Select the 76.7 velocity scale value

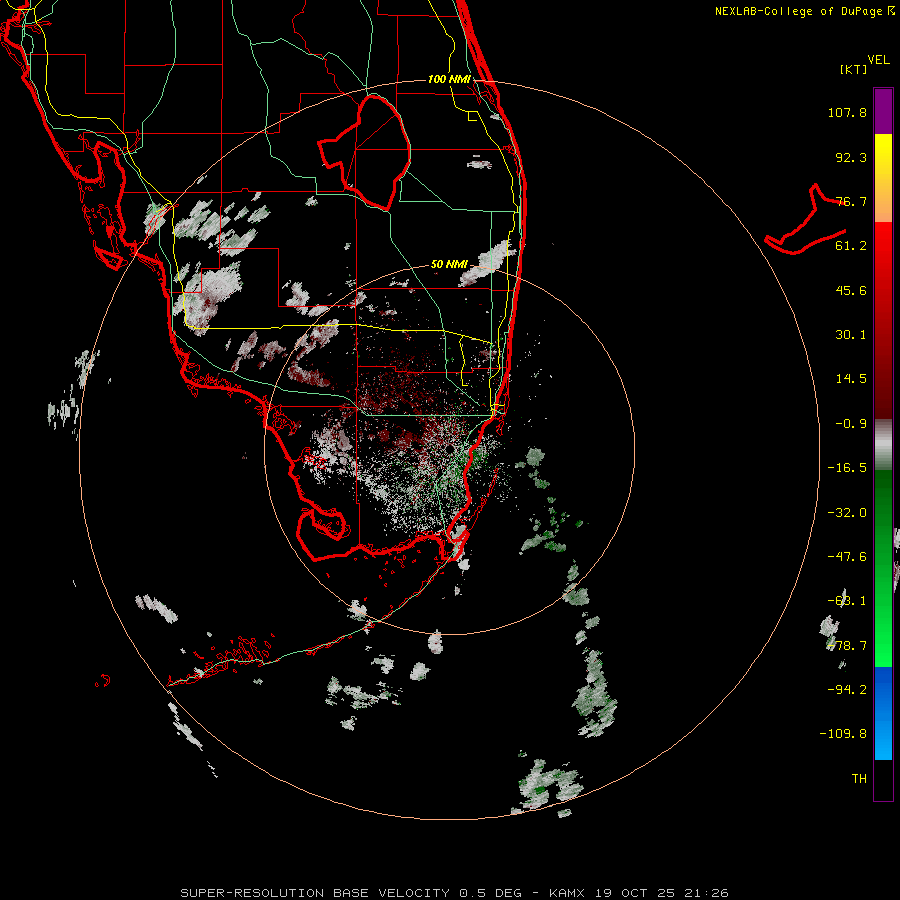click(851, 201)
